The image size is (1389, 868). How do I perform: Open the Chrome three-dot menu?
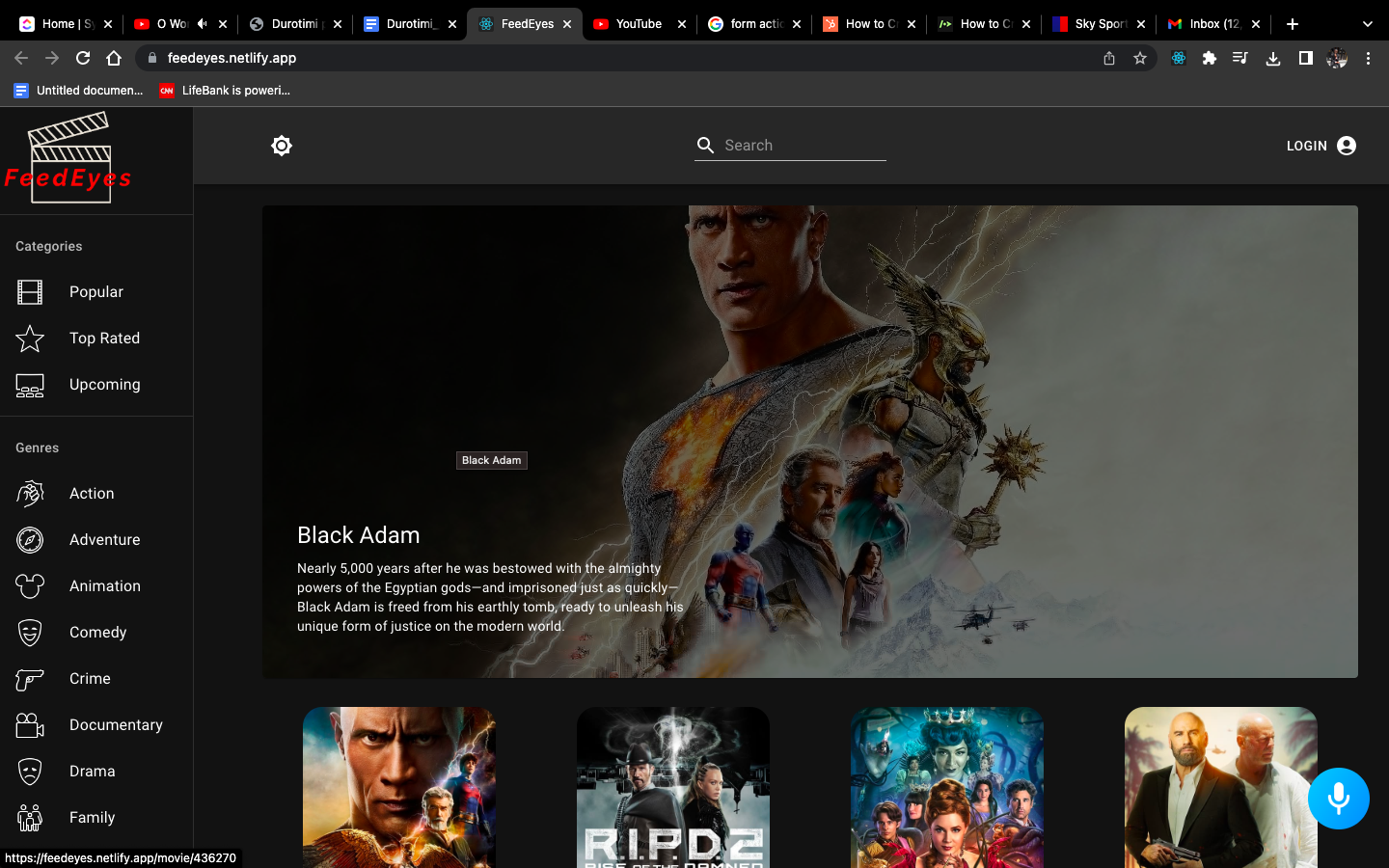[1368, 58]
